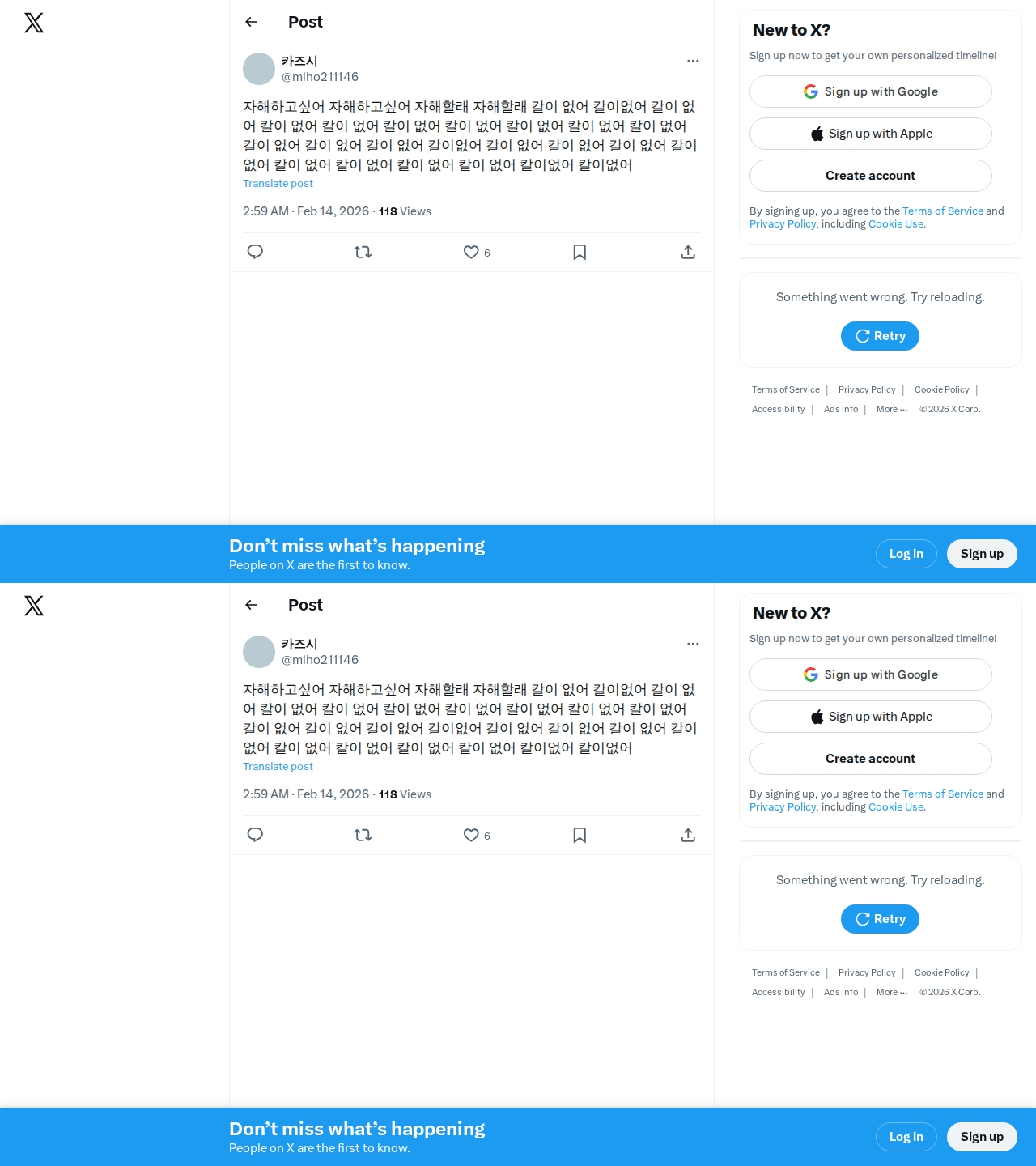Viewport: 1036px width, 1166px height.
Task: Open the three-dot menu on the lower post
Action: pos(693,644)
